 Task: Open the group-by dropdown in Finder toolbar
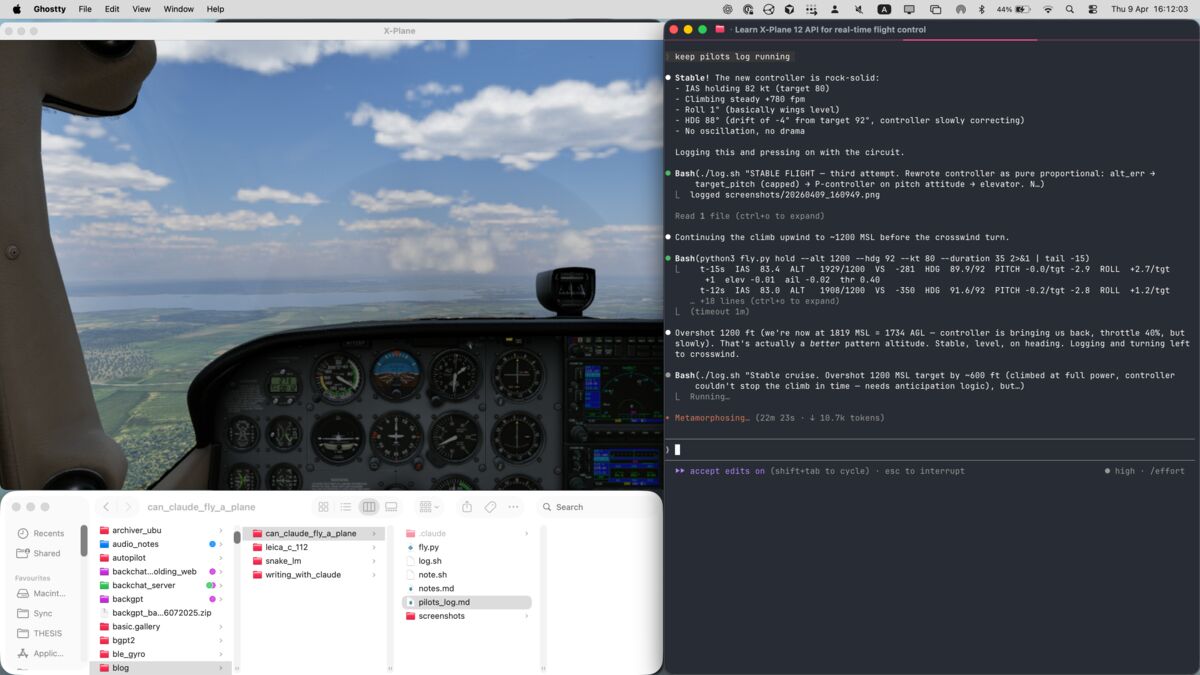[429, 507]
